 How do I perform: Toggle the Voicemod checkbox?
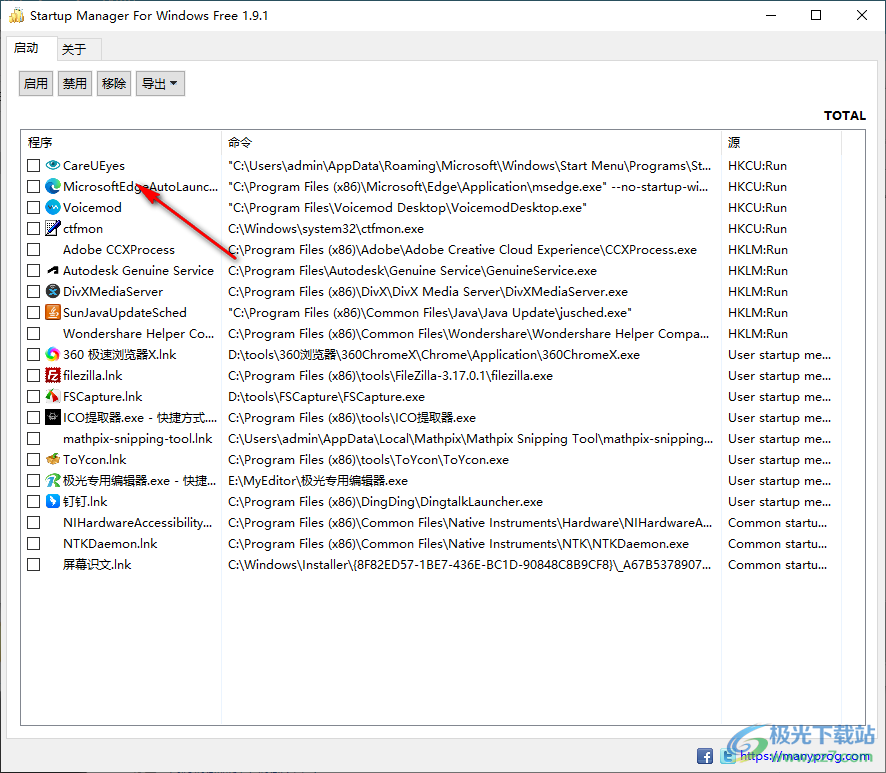click(x=33, y=207)
